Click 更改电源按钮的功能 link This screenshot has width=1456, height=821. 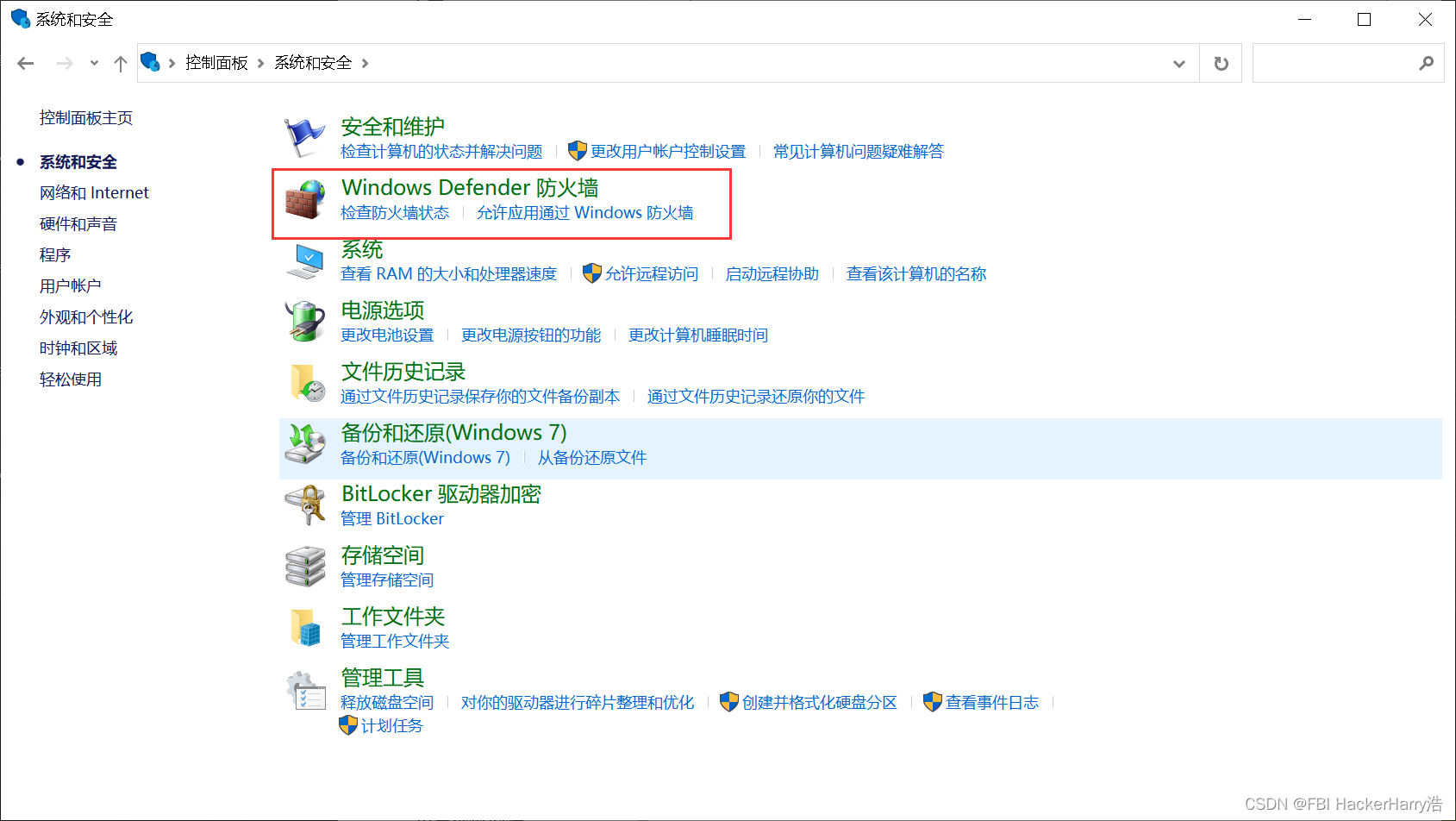pos(531,335)
